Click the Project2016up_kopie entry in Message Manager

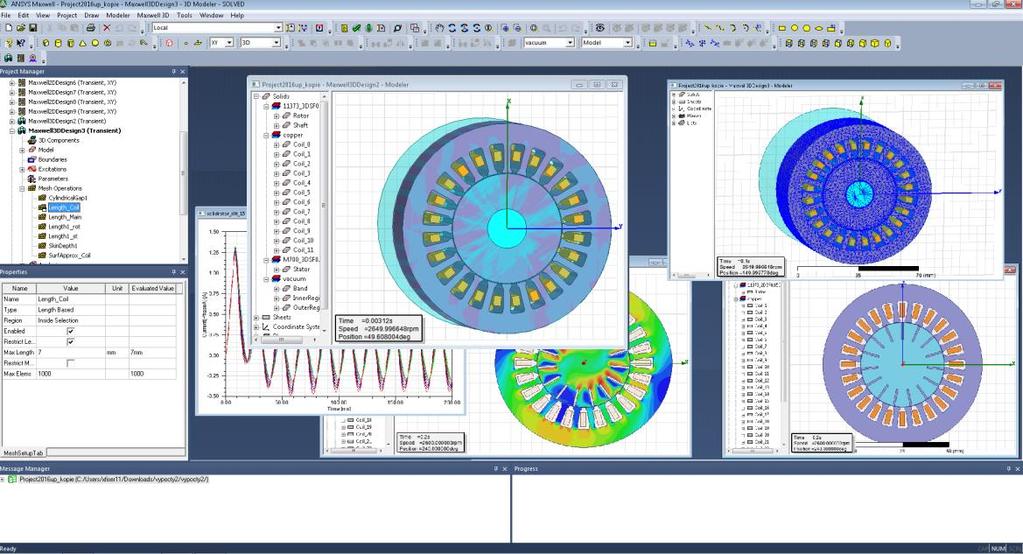point(114,479)
